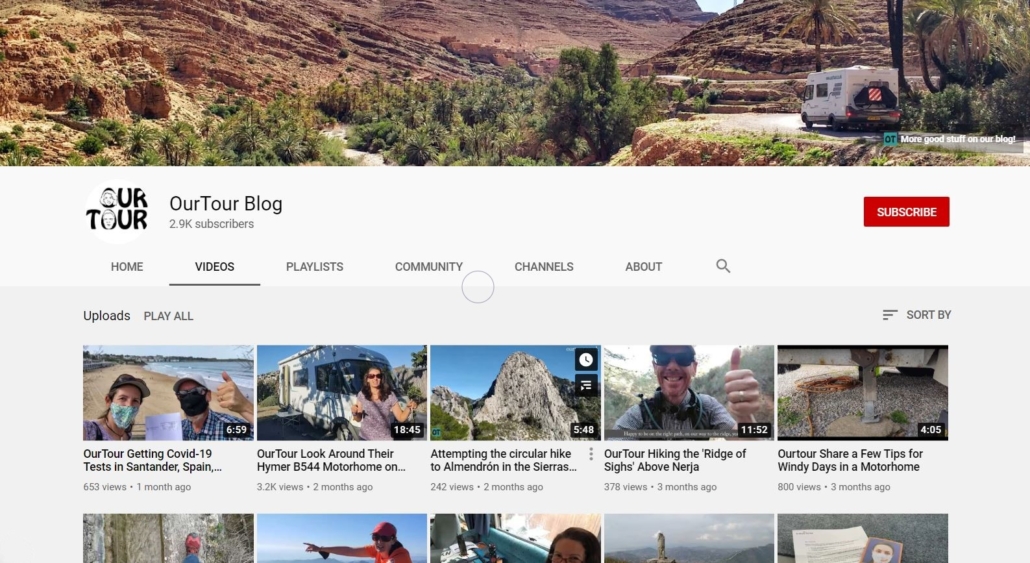Click the second-row thumbnail showing a hilltop landscape
Image resolution: width=1030 pixels, height=563 pixels.
pos(688,538)
